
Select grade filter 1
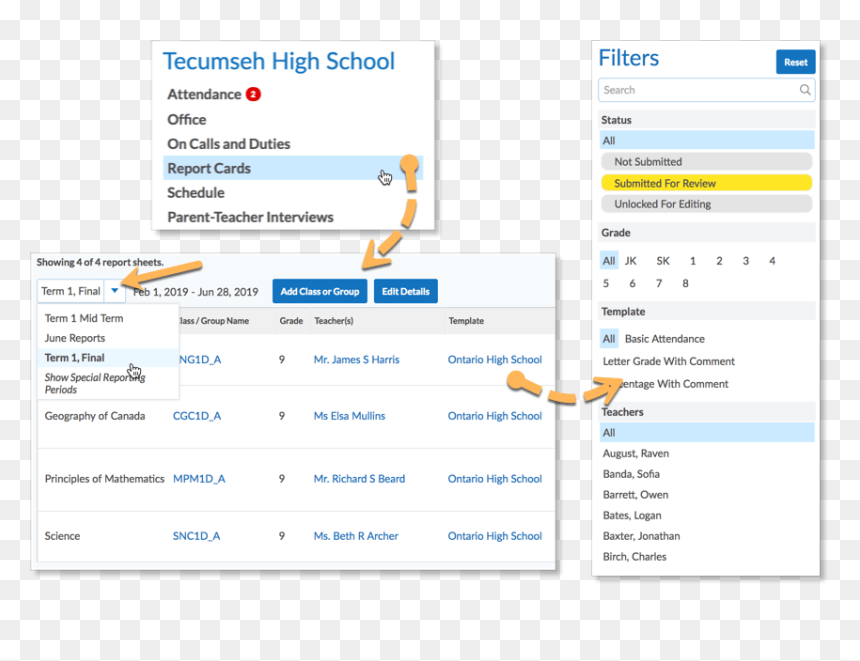(x=693, y=261)
